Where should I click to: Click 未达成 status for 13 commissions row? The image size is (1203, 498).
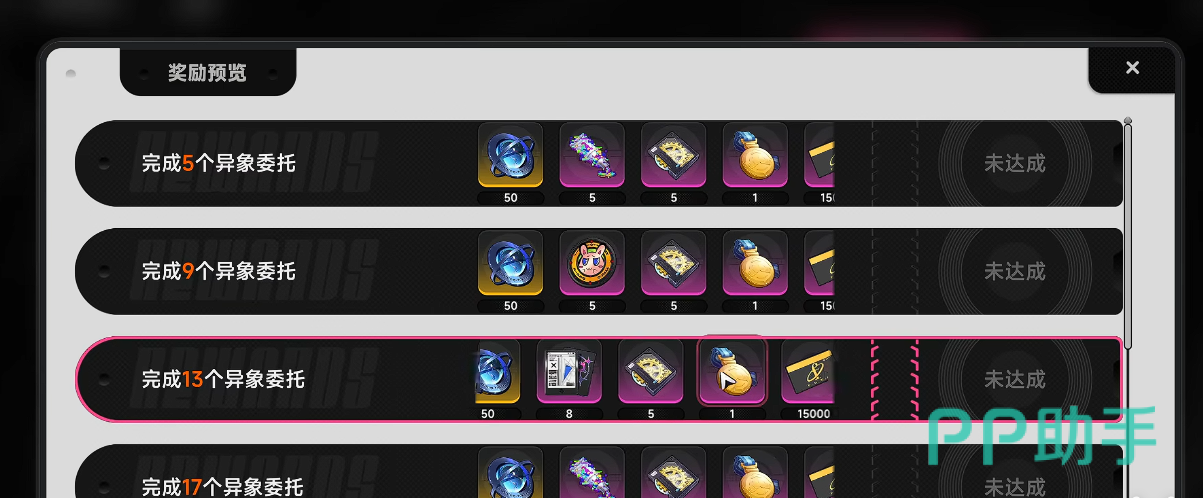[1014, 379]
